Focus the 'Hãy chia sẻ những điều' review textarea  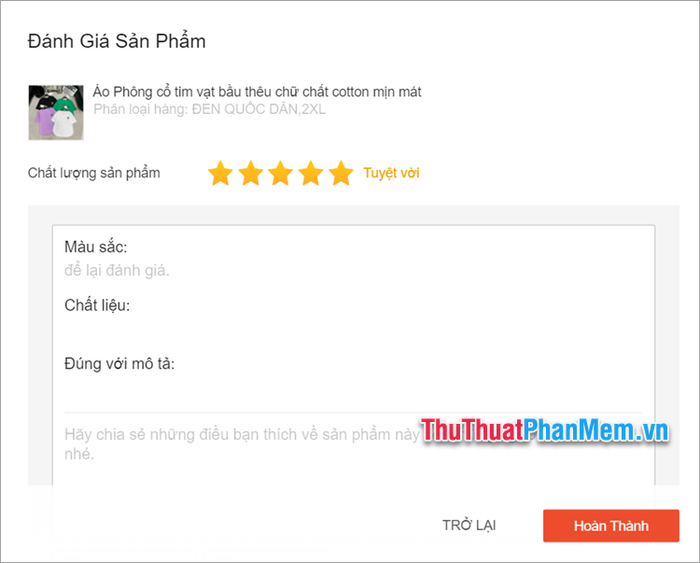354,449
